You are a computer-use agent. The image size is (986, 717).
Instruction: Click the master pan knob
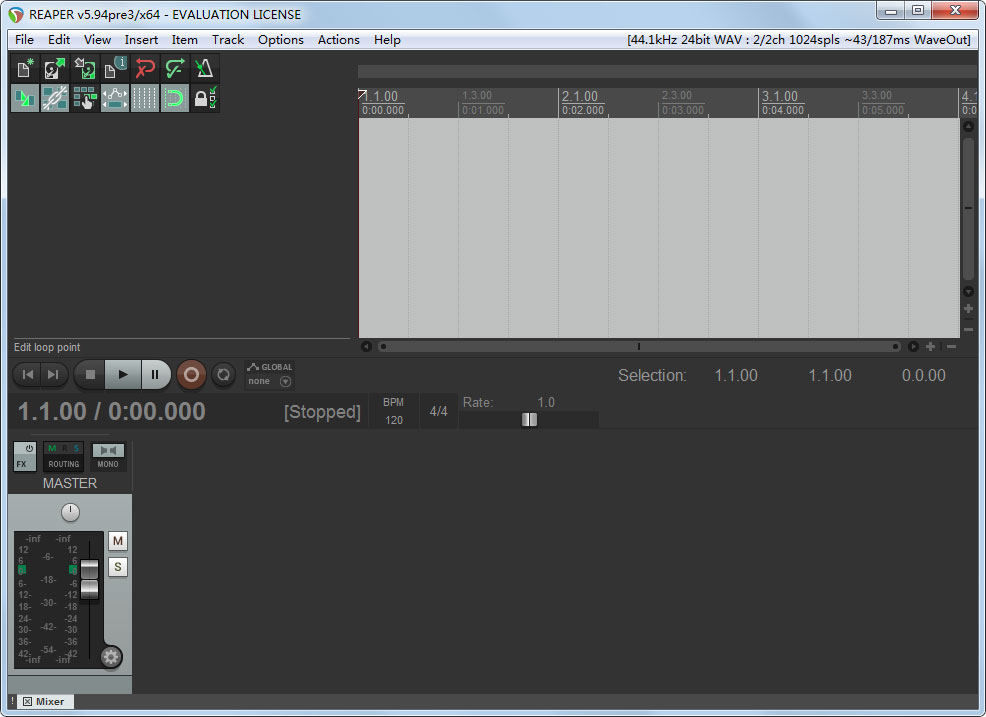pos(70,513)
